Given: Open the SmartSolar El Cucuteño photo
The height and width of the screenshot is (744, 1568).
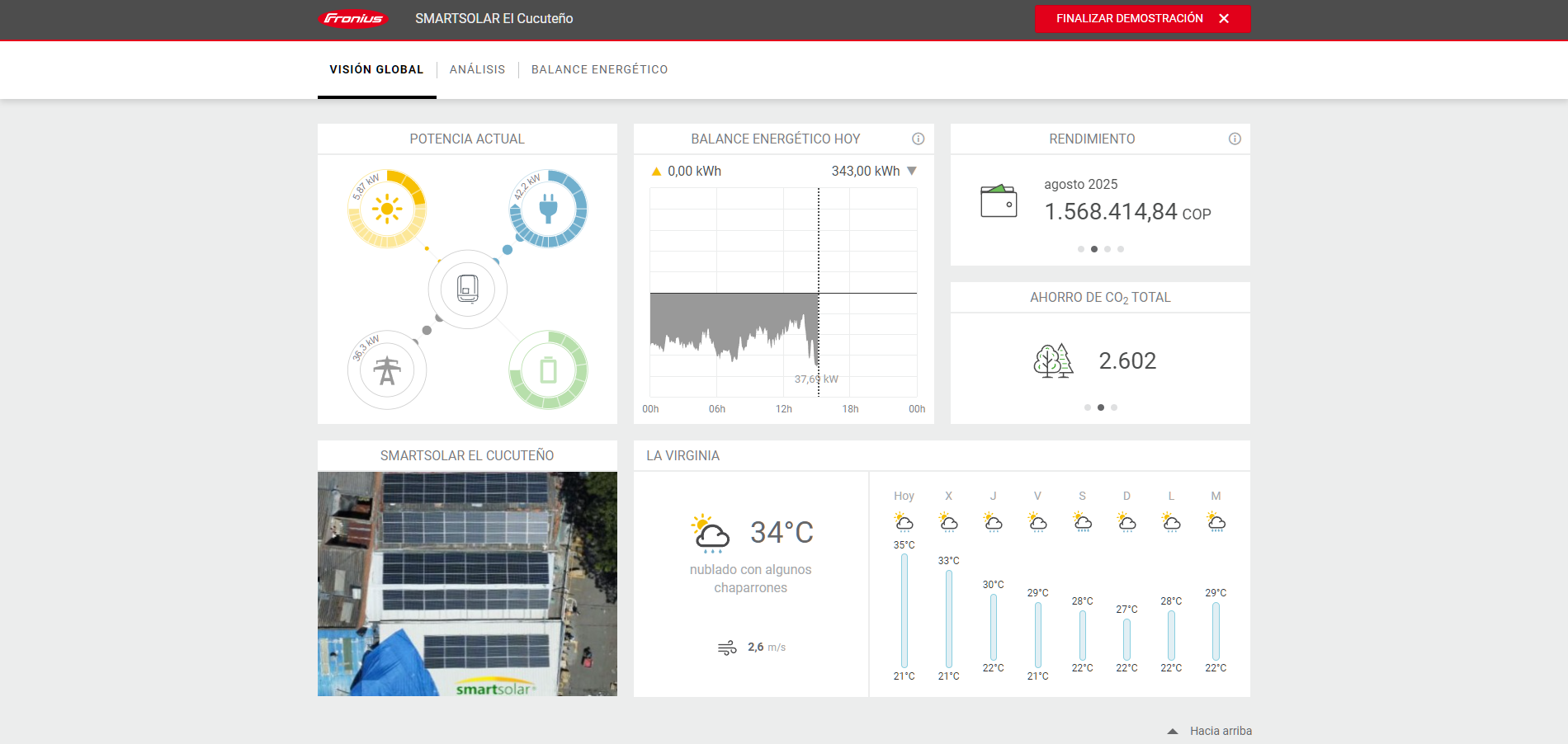Looking at the screenshot, I should pos(467,584).
